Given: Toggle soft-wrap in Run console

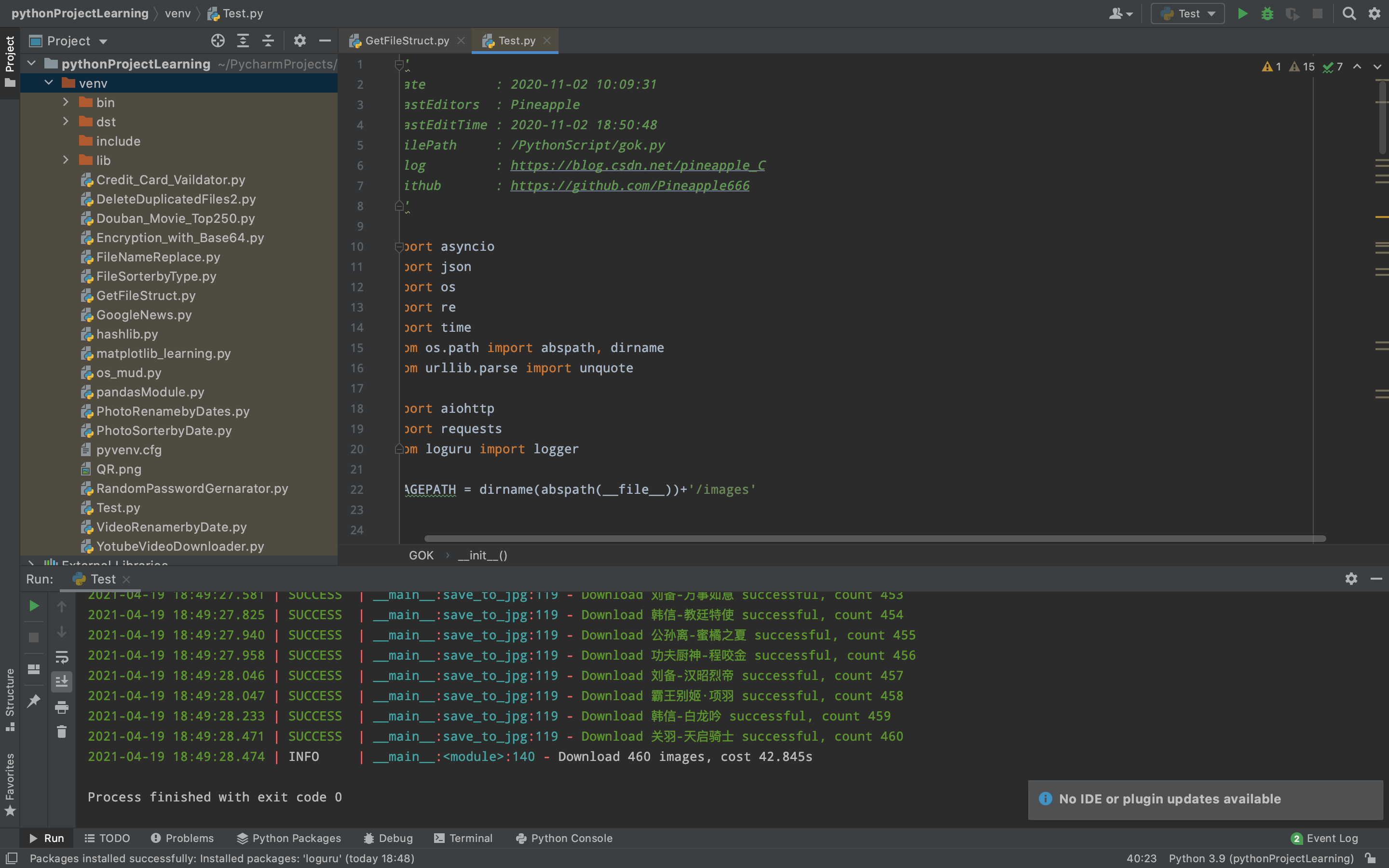Looking at the screenshot, I should point(61,657).
